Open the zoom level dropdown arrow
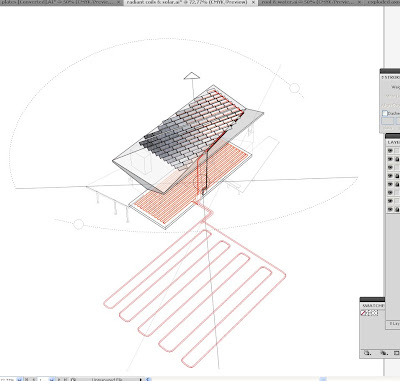Screen dimensions: 400x381 pyautogui.click(x=19, y=379)
